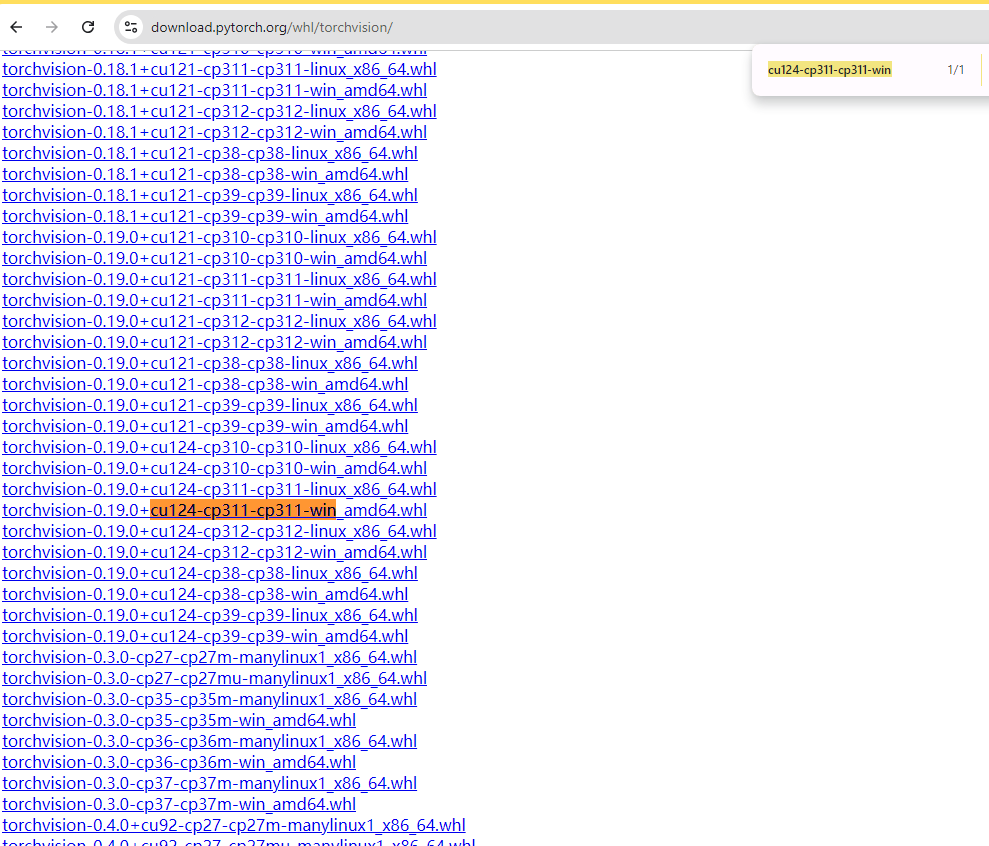The height and width of the screenshot is (846, 989).
Task: Download torchvision-0.18.1+cu121-cp312-cp312-win_amd64.whl
Action: tap(214, 132)
